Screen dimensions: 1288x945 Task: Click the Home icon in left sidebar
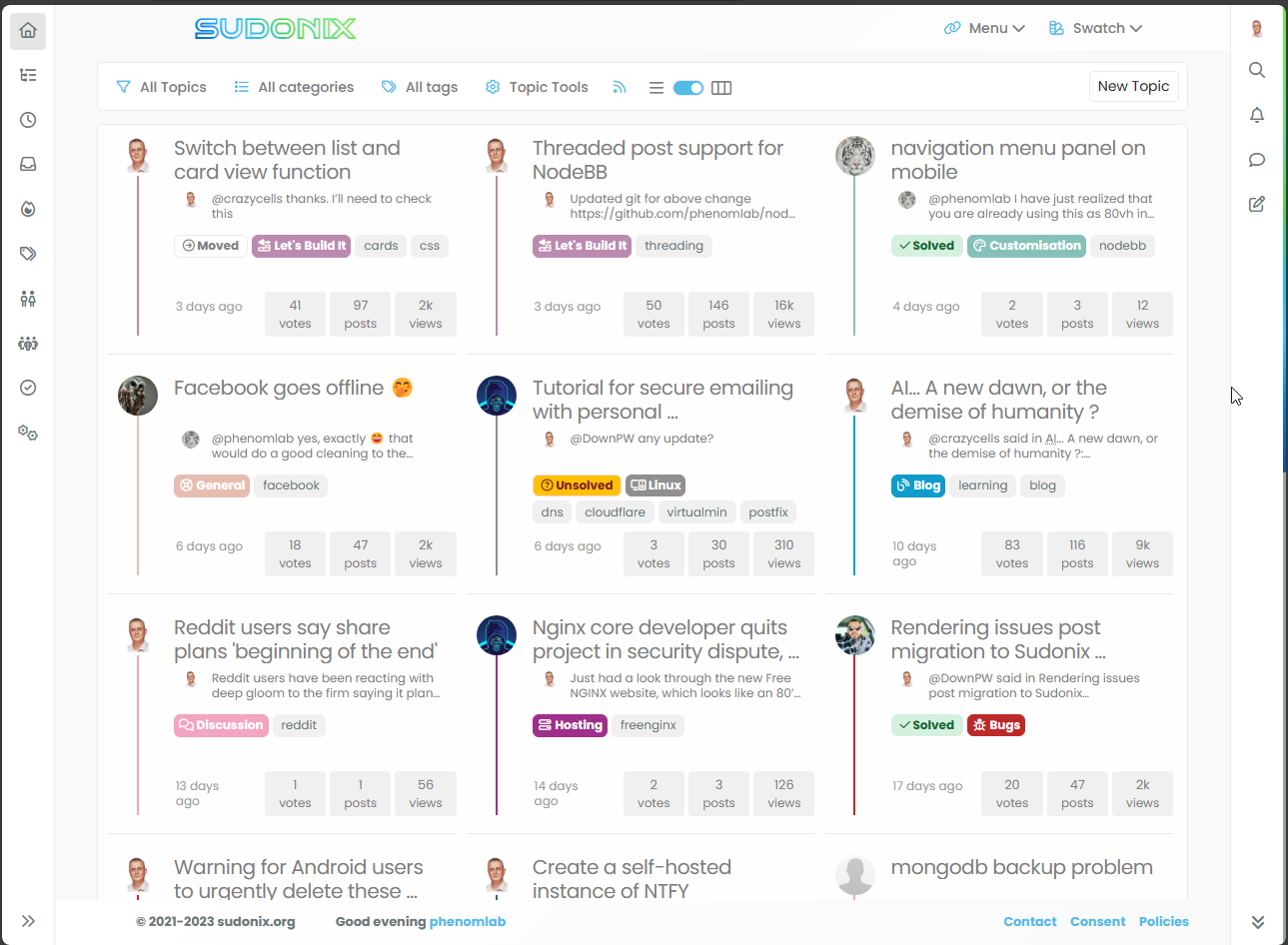(28, 31)
